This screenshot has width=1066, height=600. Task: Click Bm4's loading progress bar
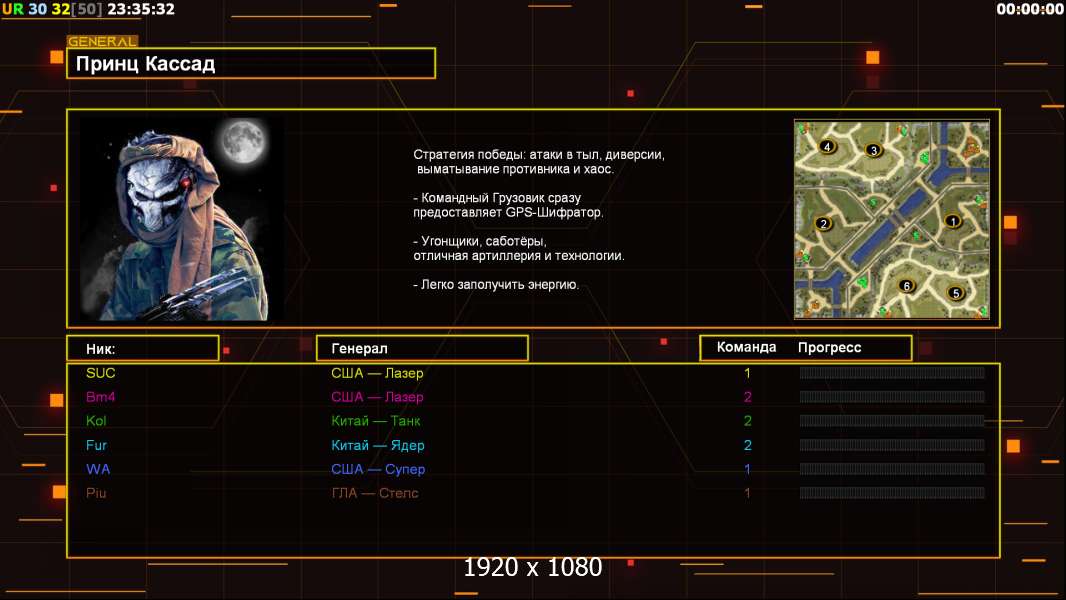pos(892,397)
